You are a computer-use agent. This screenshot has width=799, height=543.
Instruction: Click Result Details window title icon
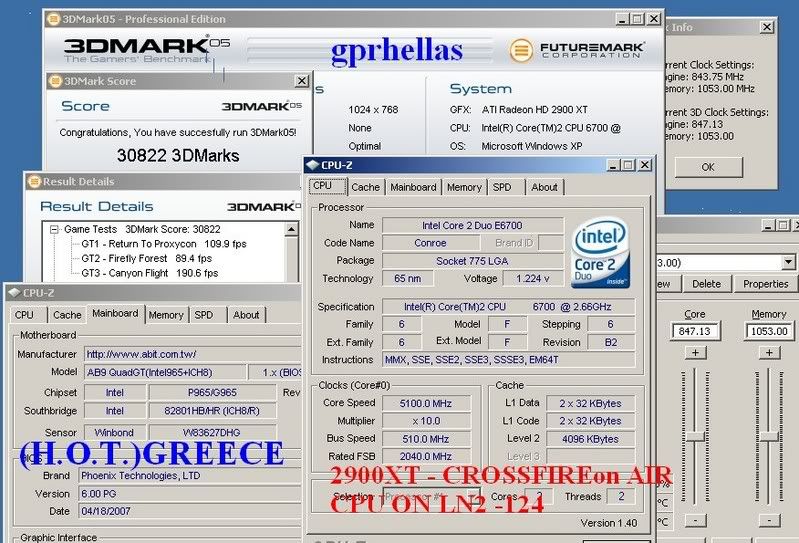[35, 181]
